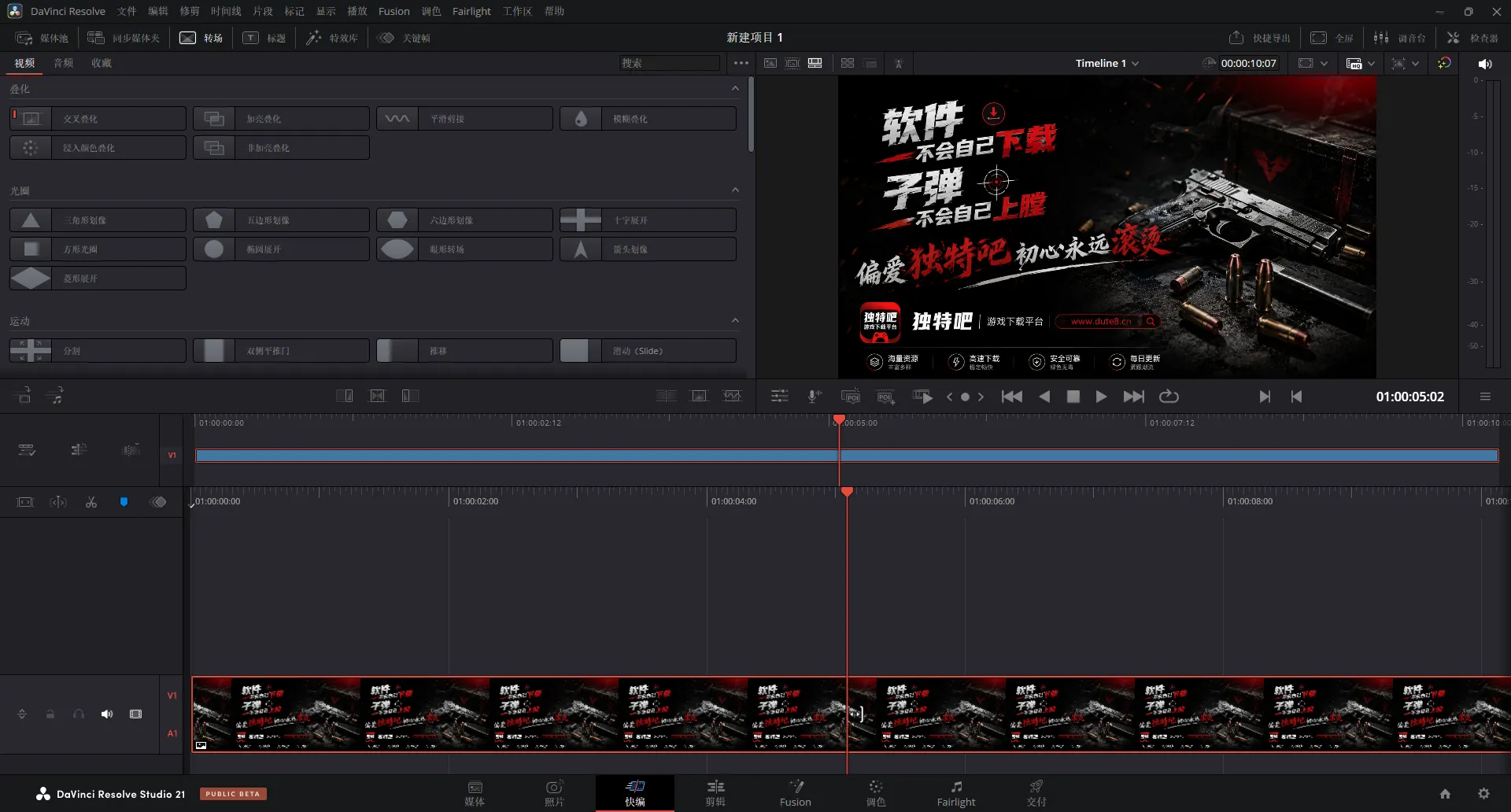
Task: Select the 菱形展开 diamond iris transition
Action: pyautogui.click(x=98, y=279)
